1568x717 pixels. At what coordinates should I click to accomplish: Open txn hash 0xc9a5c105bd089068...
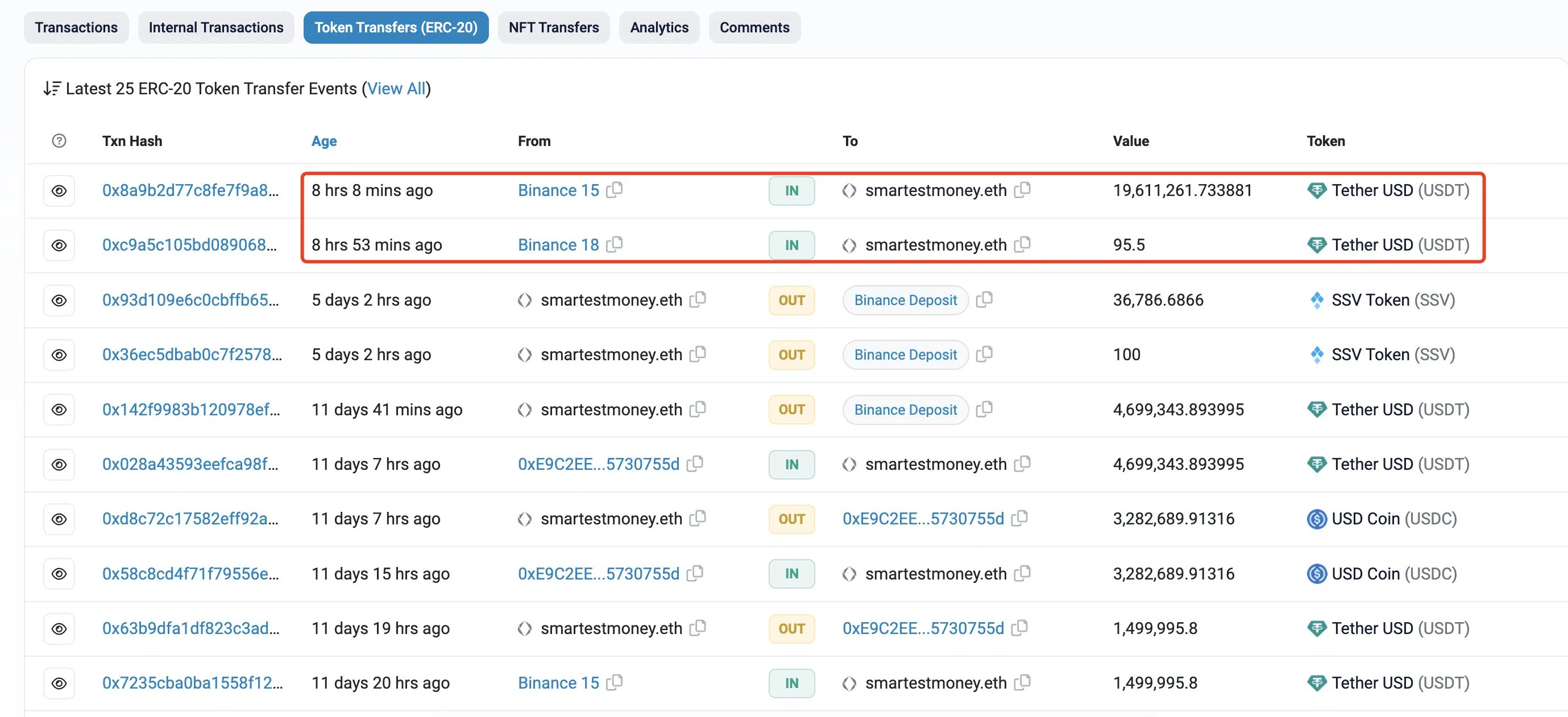(189, 245)
